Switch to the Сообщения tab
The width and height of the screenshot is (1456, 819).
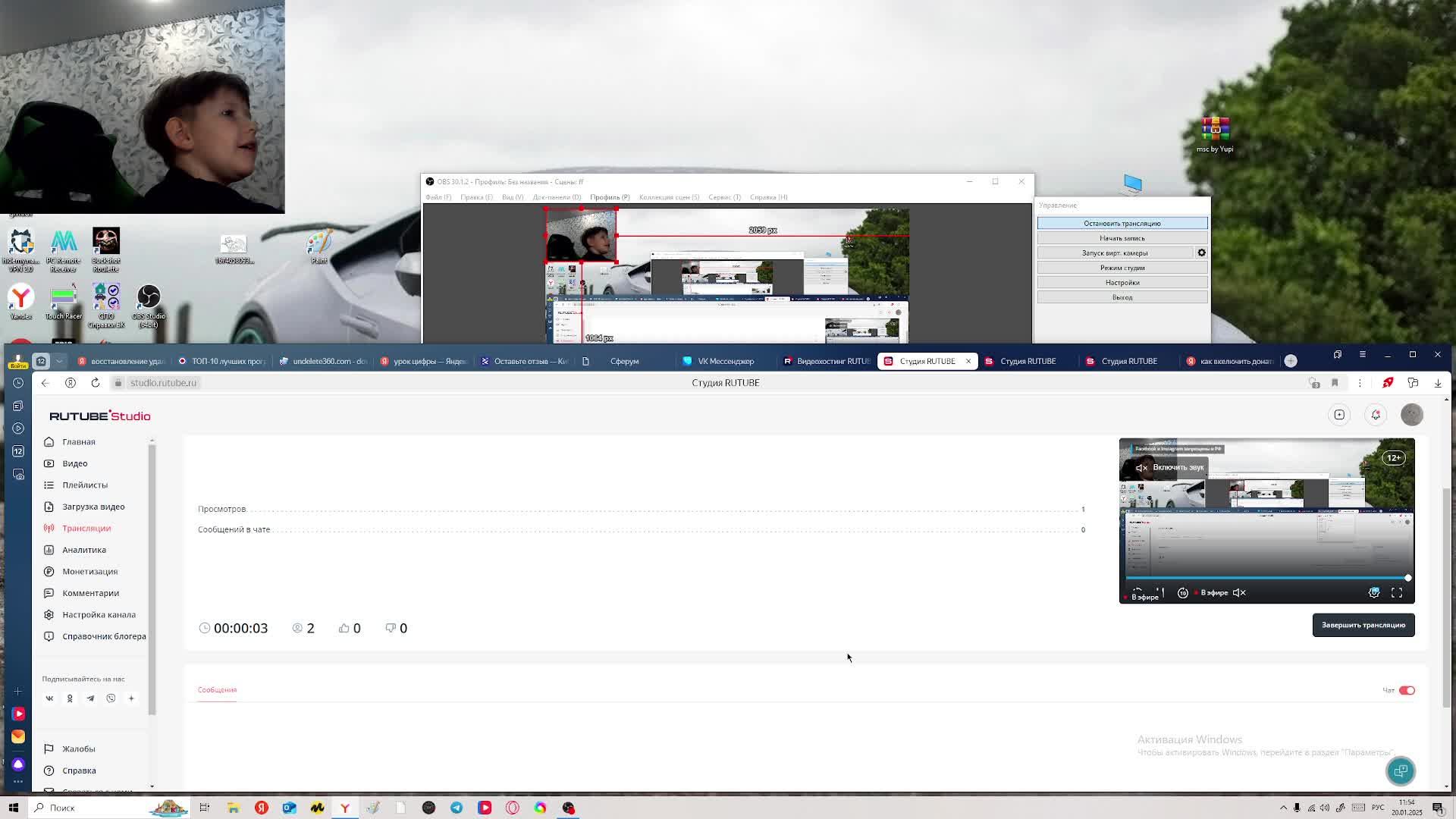[217, 690]
